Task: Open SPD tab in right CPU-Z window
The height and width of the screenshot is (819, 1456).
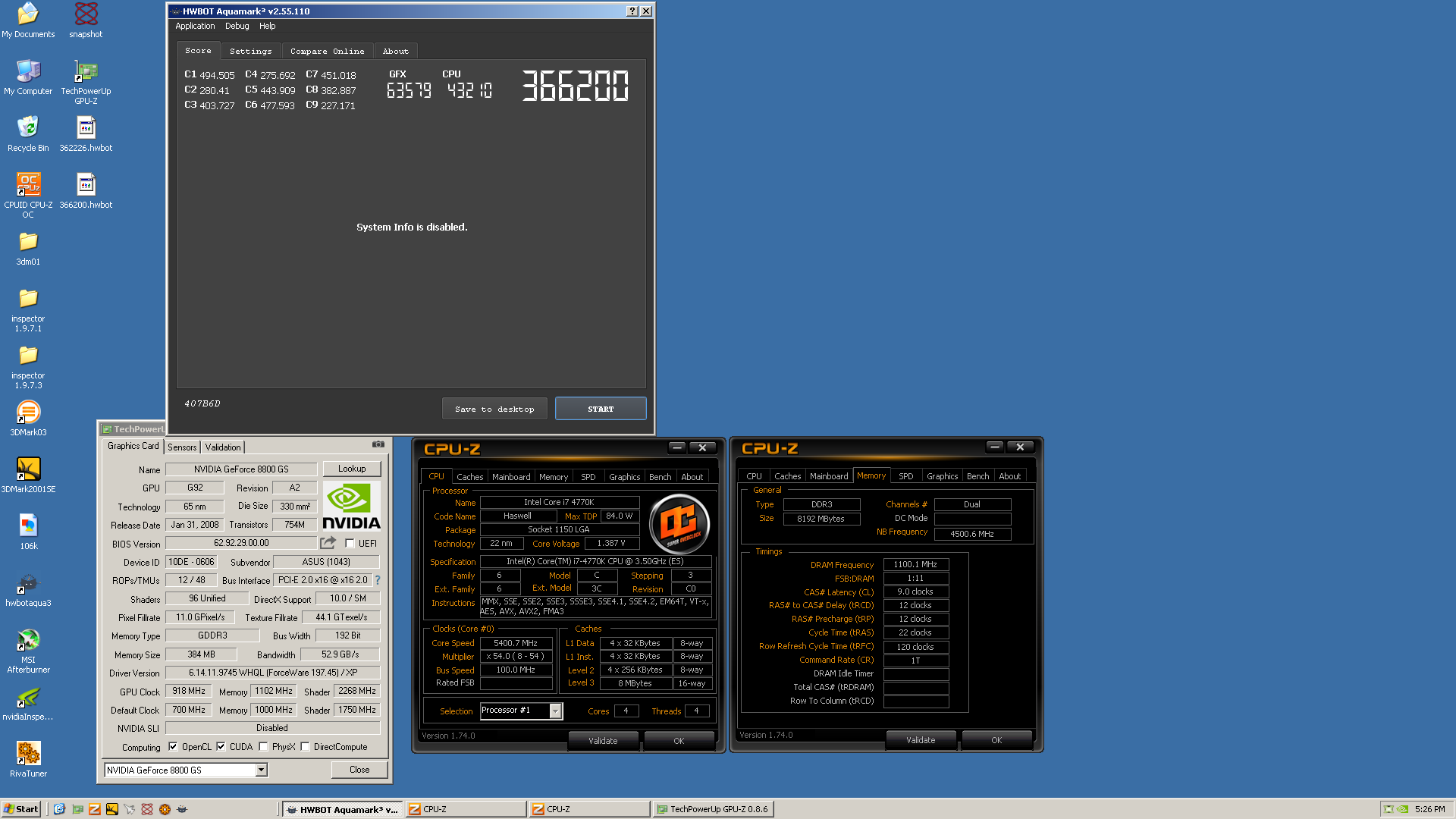Action: click(x=905, y=476)
